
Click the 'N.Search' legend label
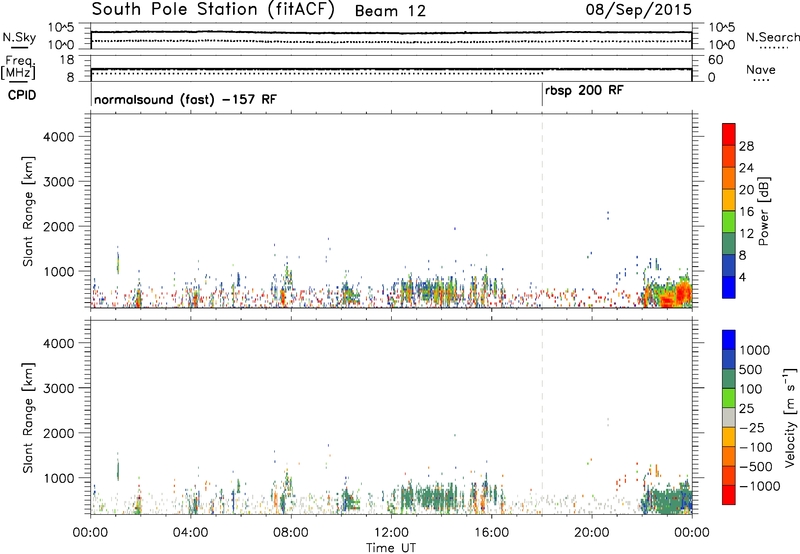point(772,37)
